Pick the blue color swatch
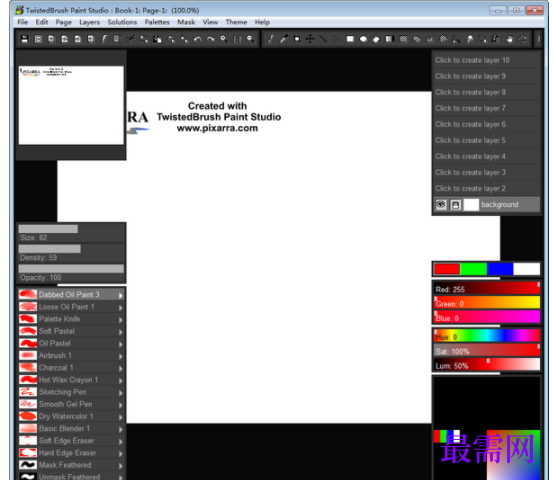Image resolution: width=553 pixels, height=480 pixels. tap(500, 269)
